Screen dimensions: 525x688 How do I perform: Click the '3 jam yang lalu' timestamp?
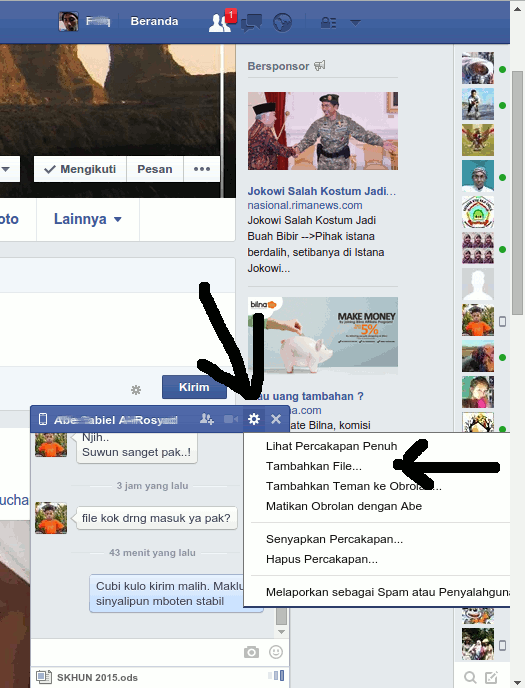(152, 486)
